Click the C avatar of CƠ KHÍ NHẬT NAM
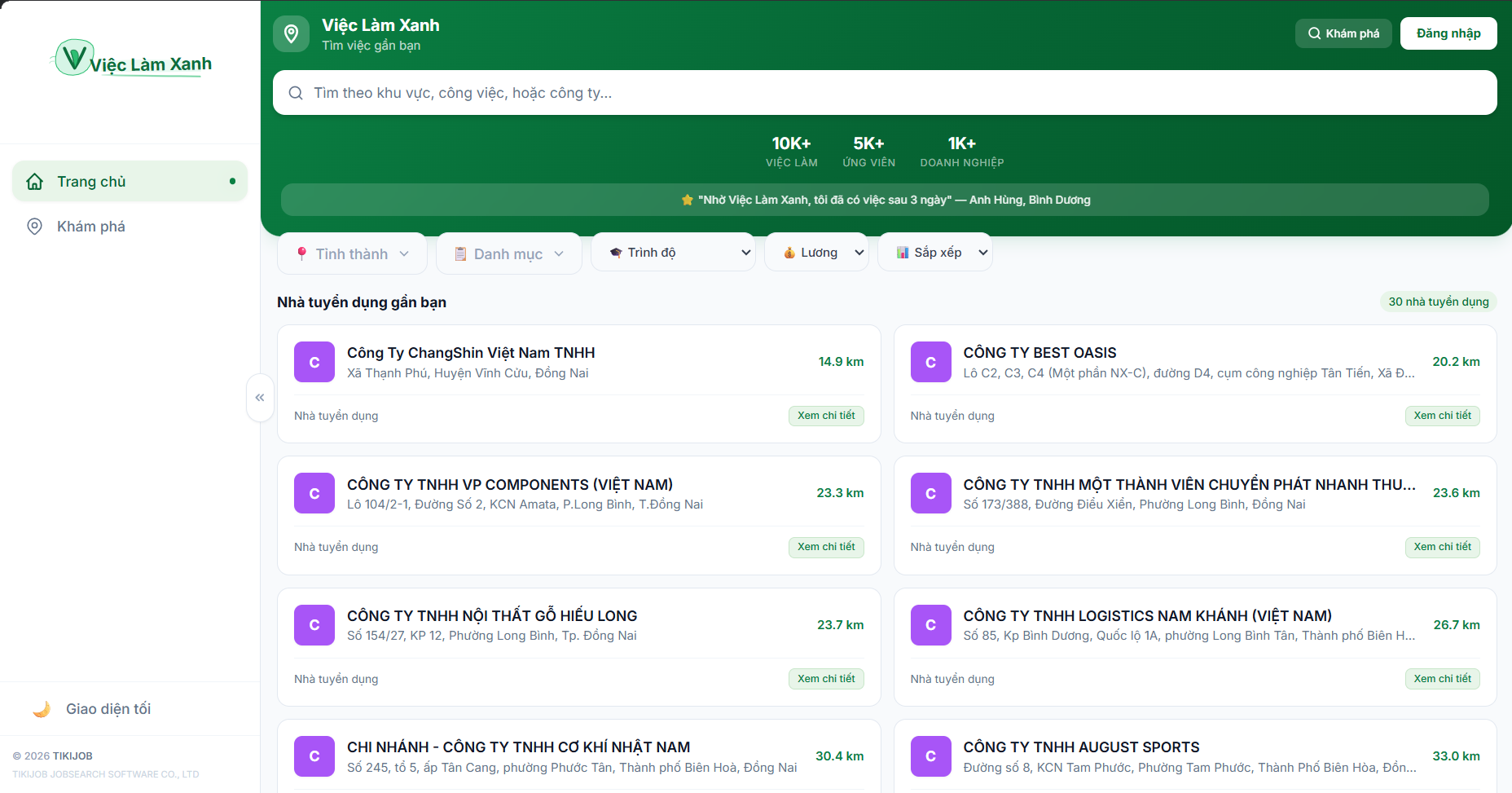Screen dimensions: 1512x793 314,756
